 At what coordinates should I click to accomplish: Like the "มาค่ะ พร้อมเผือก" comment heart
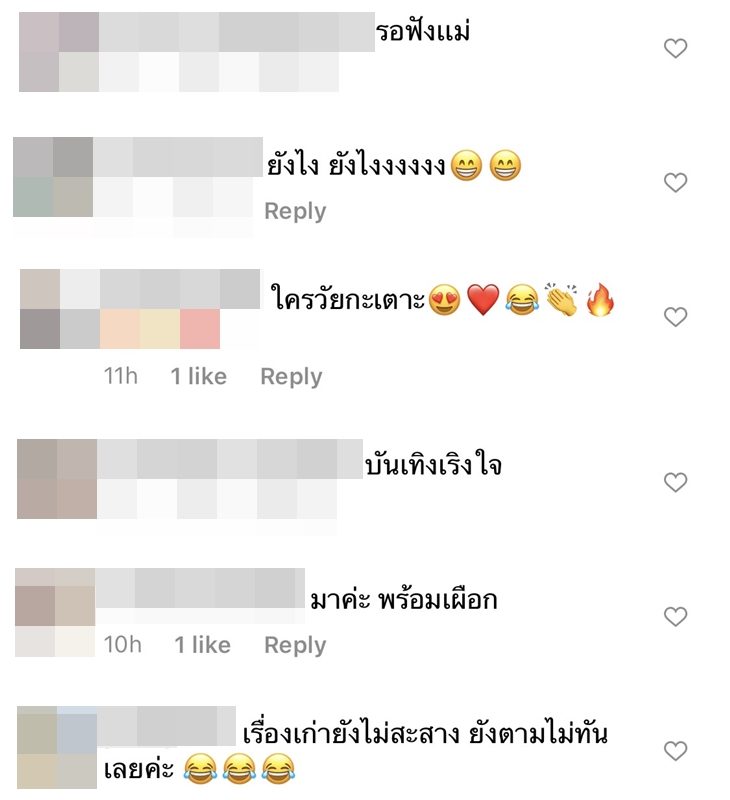click(x=675, y=616)
